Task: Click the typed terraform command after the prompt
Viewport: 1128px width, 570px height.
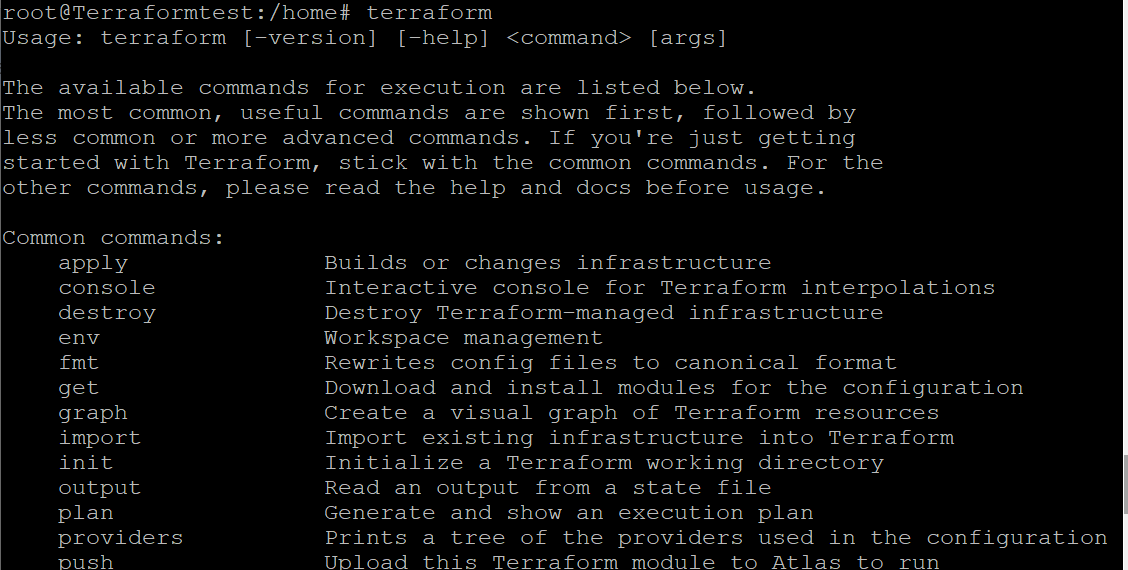Action: click(429, 13)
